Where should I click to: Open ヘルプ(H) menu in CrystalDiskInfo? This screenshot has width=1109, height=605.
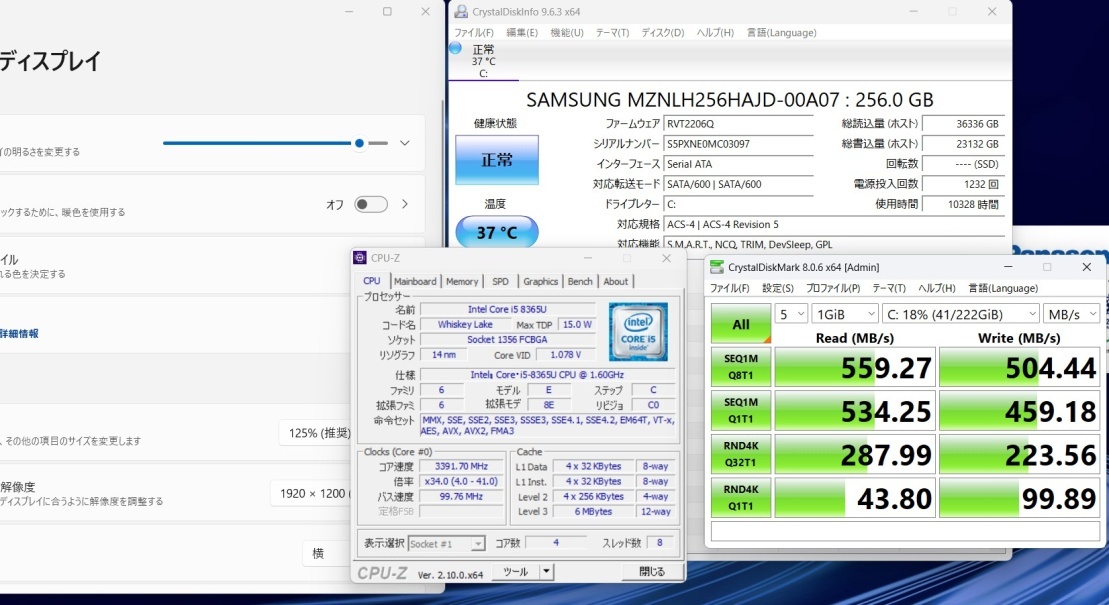(x=715, y=33)
